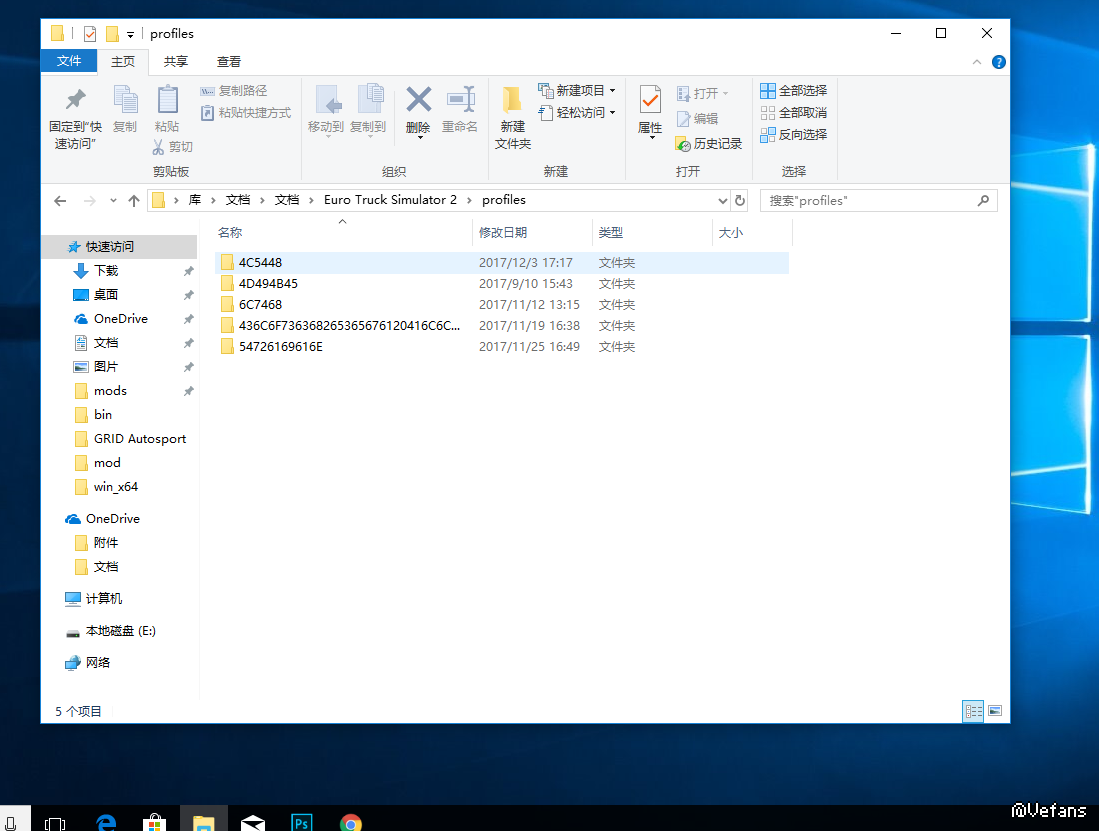This screenshot has height=831, width=1099.
Task: Switch to the View (查看) ribbon tab
Action: [x=229, y=62]
